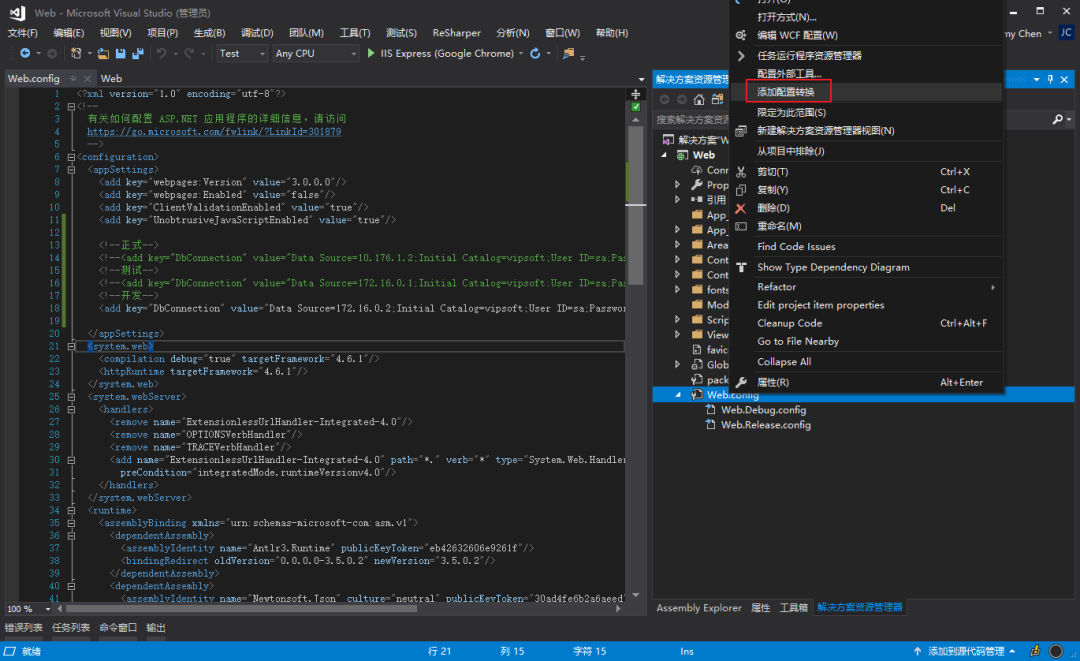Click the Copy icon in context menu
Image resolution: width=1080 pixels, height=661 pixels.
(741, 190)
